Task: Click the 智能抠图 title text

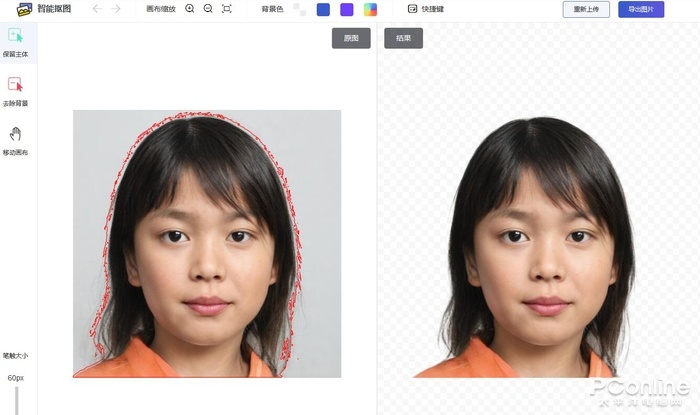Action: [54, 9]
